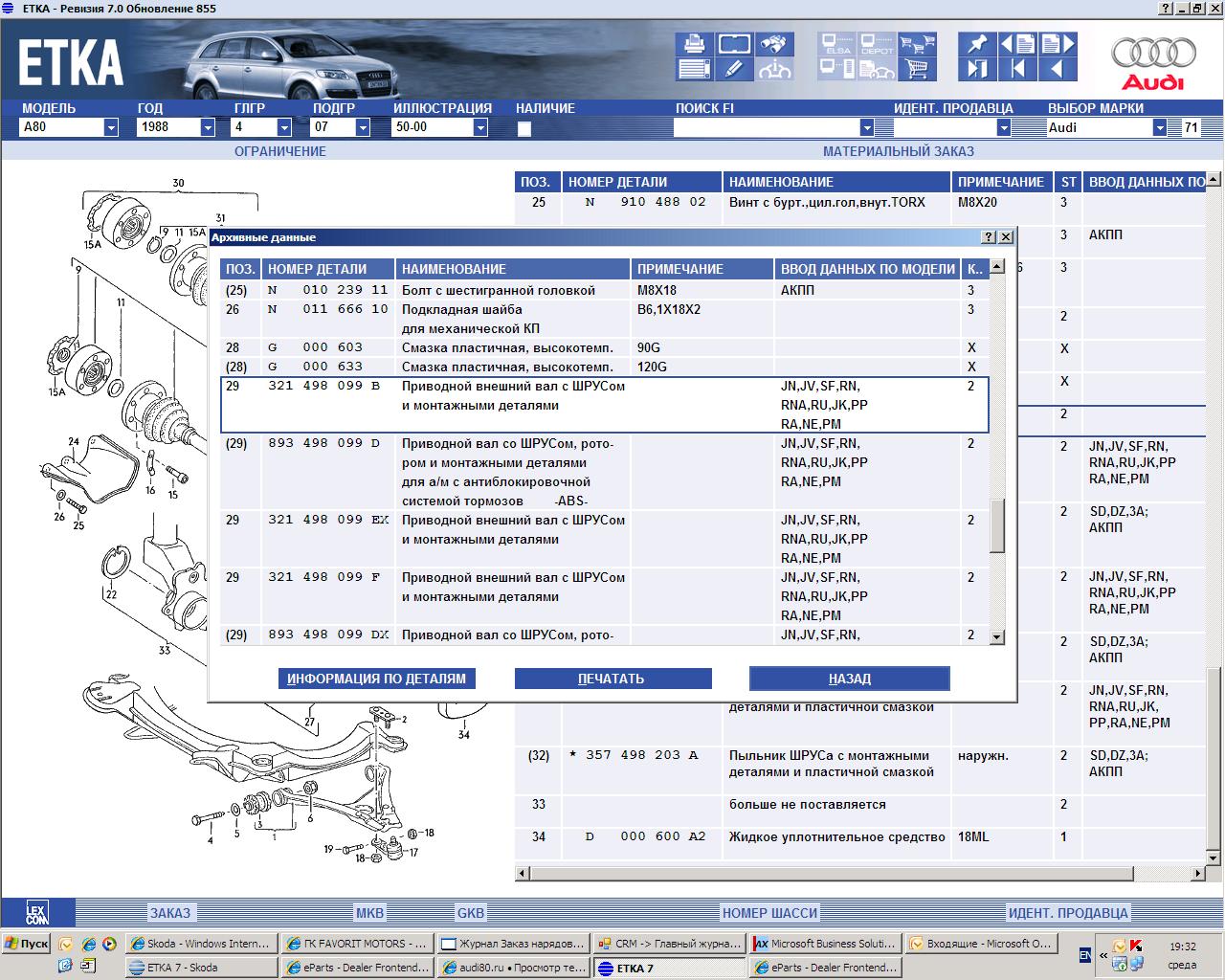Open the ГЛГР dropdown showing 4

284,127
